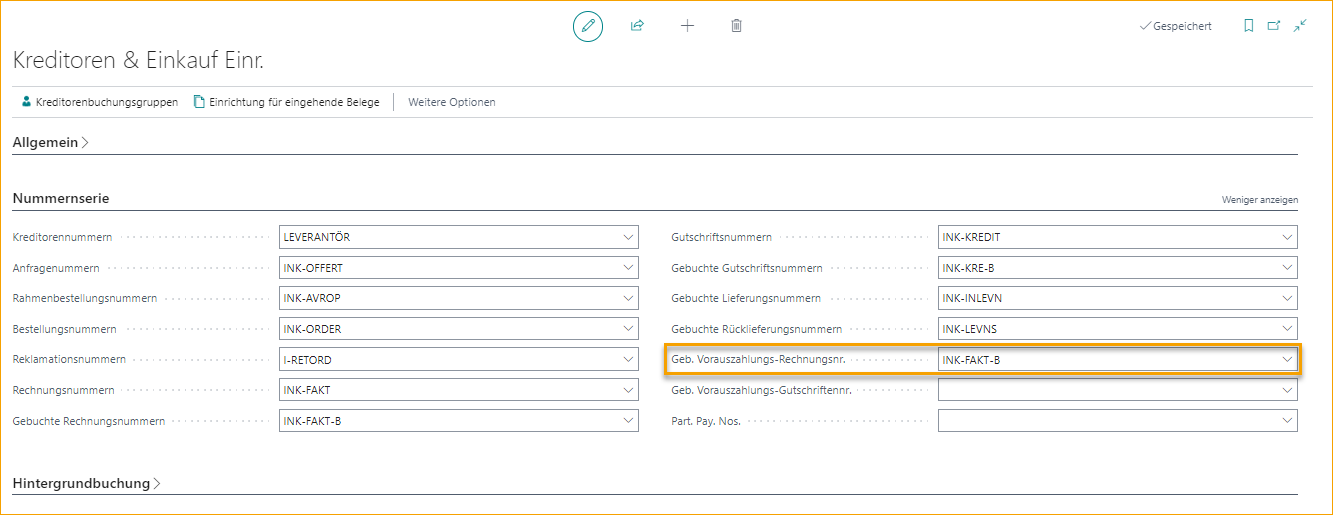Open Einrichtung für eingehende Belege
This screenshot has width=1333, height=515.
coord(286,102)
